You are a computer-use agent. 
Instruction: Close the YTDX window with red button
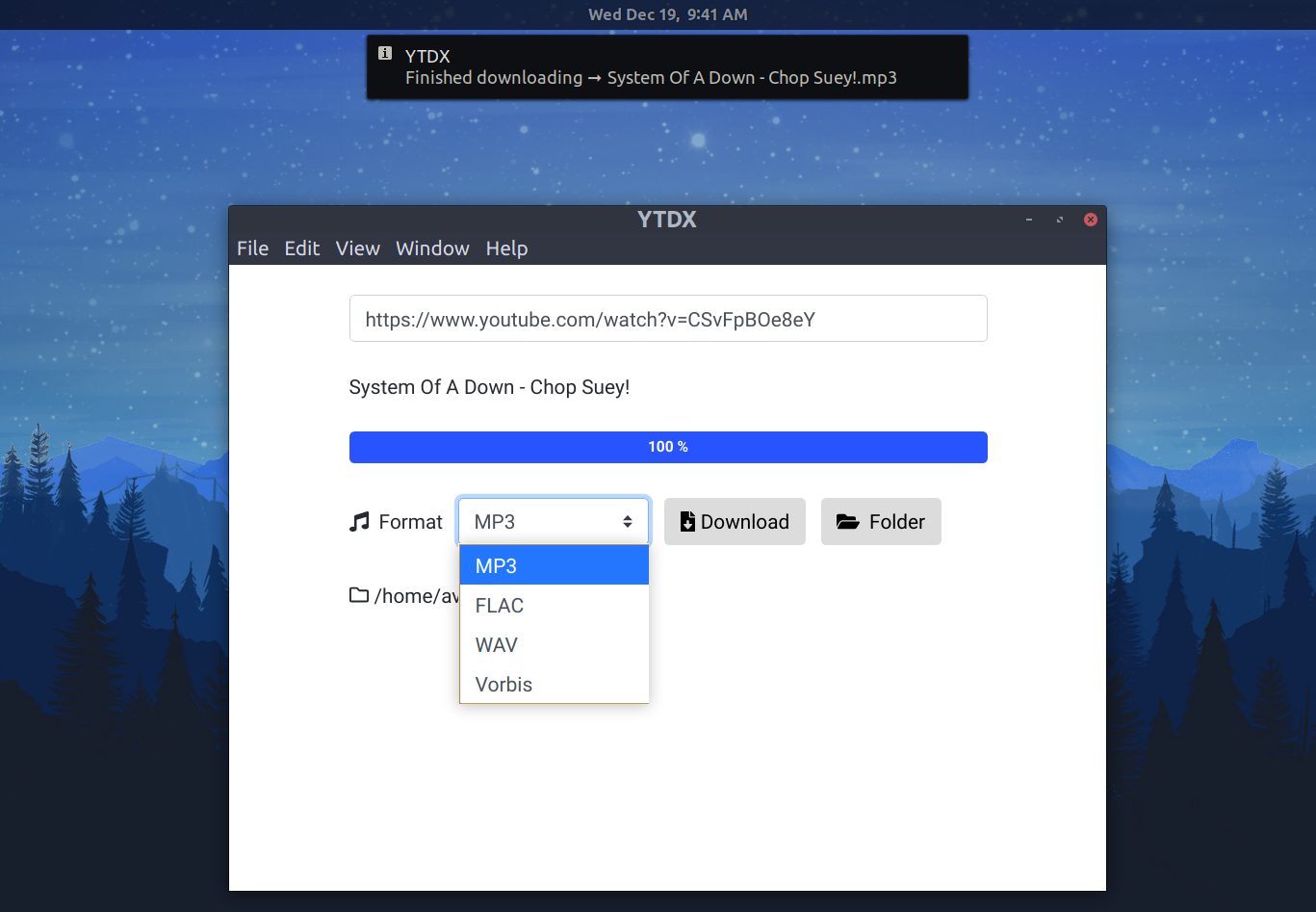point(1091,220)
